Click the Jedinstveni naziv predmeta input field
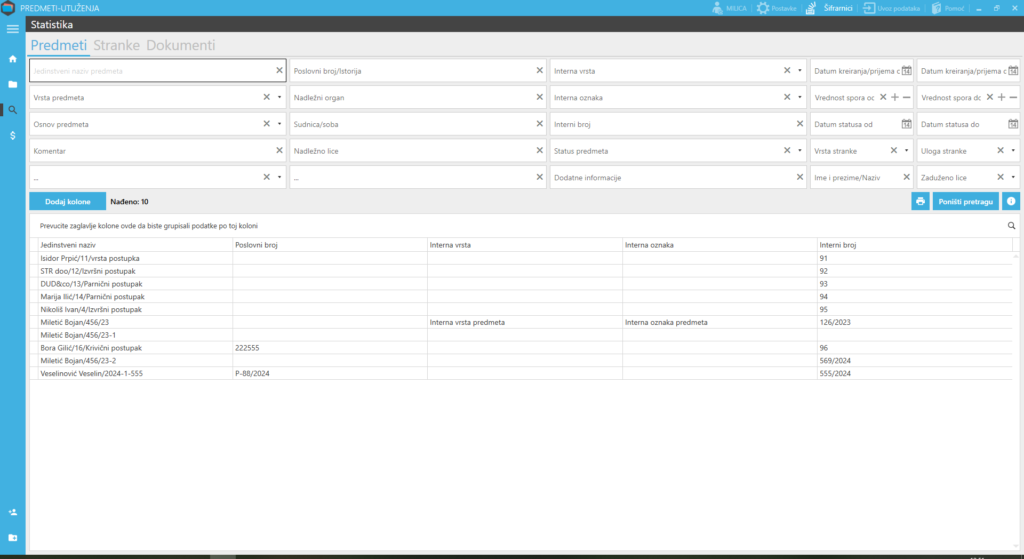 pyautogui.click(x=150, y=71)
